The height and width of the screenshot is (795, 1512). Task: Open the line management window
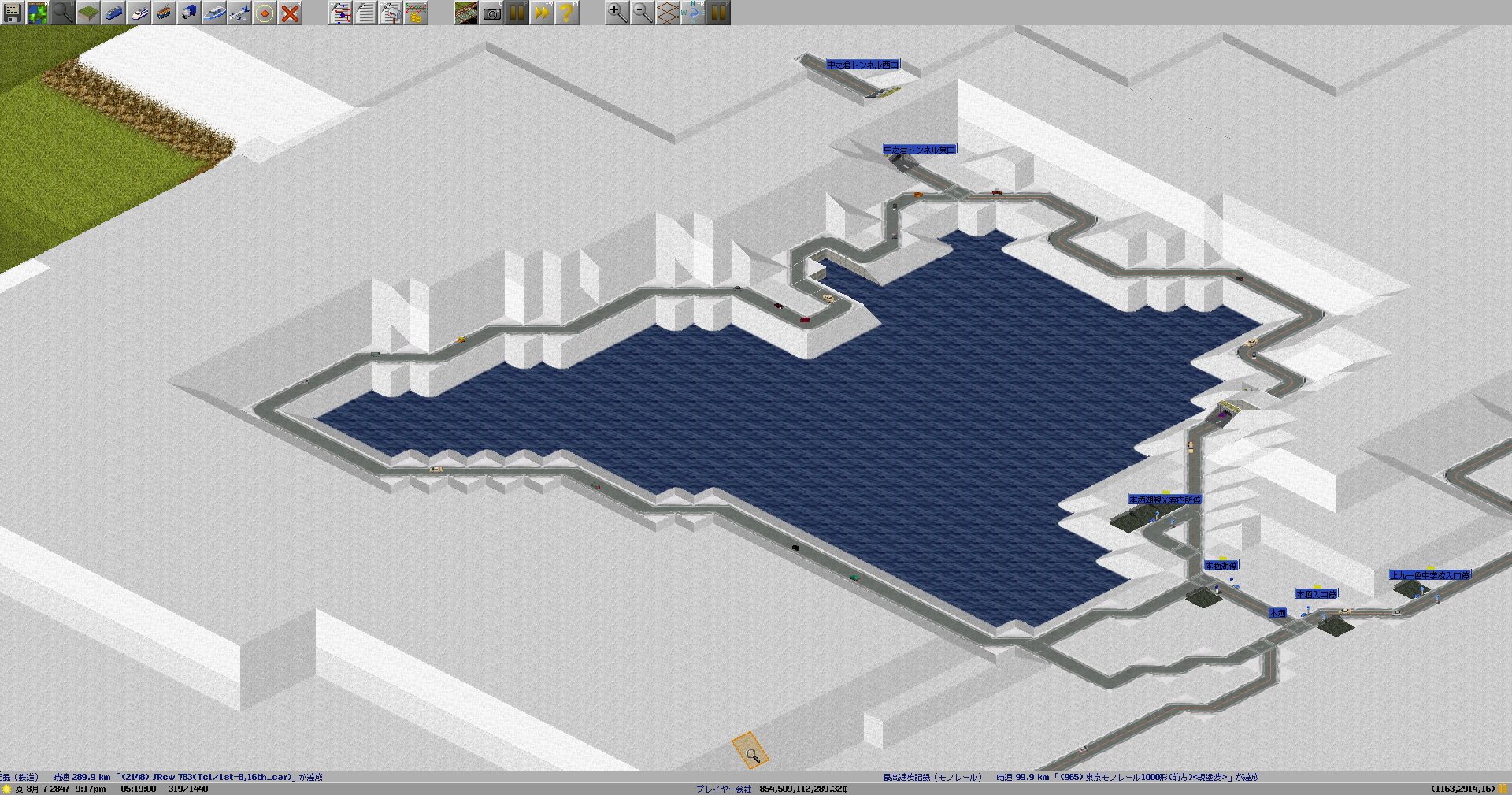(x=340, y=13)
